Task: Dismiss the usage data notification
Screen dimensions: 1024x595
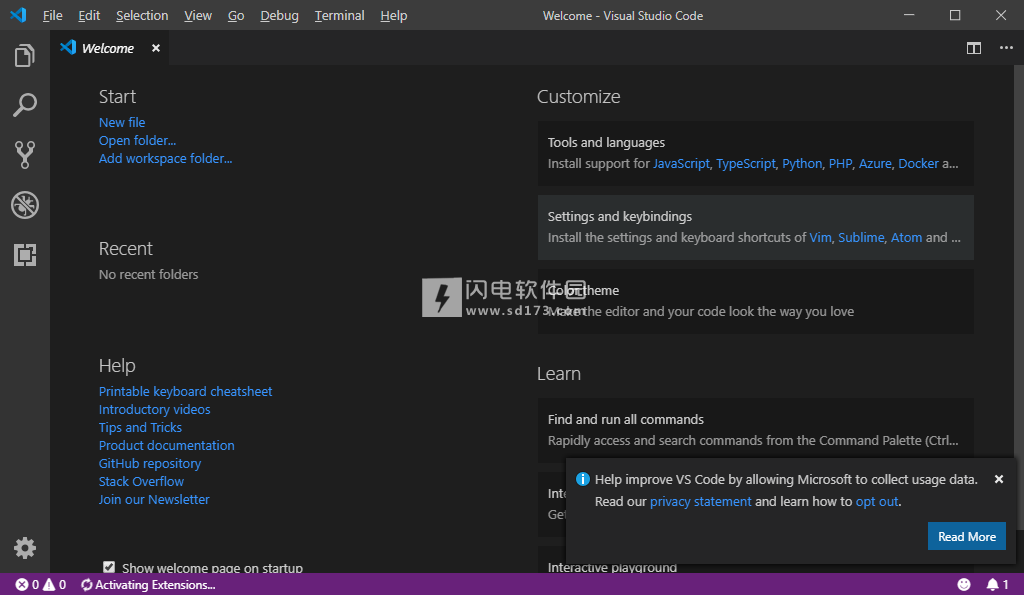Action: (999, 479)
